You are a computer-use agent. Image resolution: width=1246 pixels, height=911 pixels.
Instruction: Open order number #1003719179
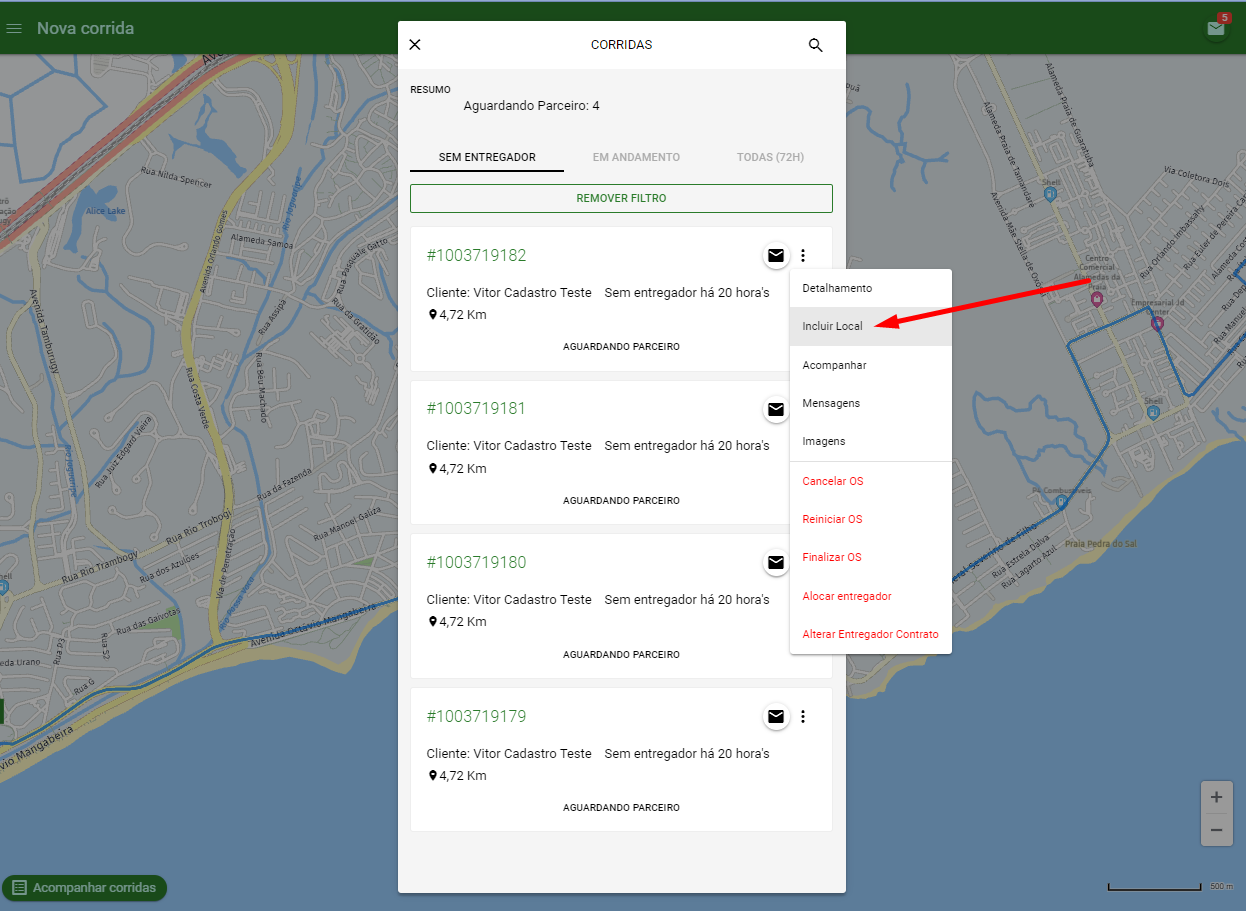[x=476, y=717]
